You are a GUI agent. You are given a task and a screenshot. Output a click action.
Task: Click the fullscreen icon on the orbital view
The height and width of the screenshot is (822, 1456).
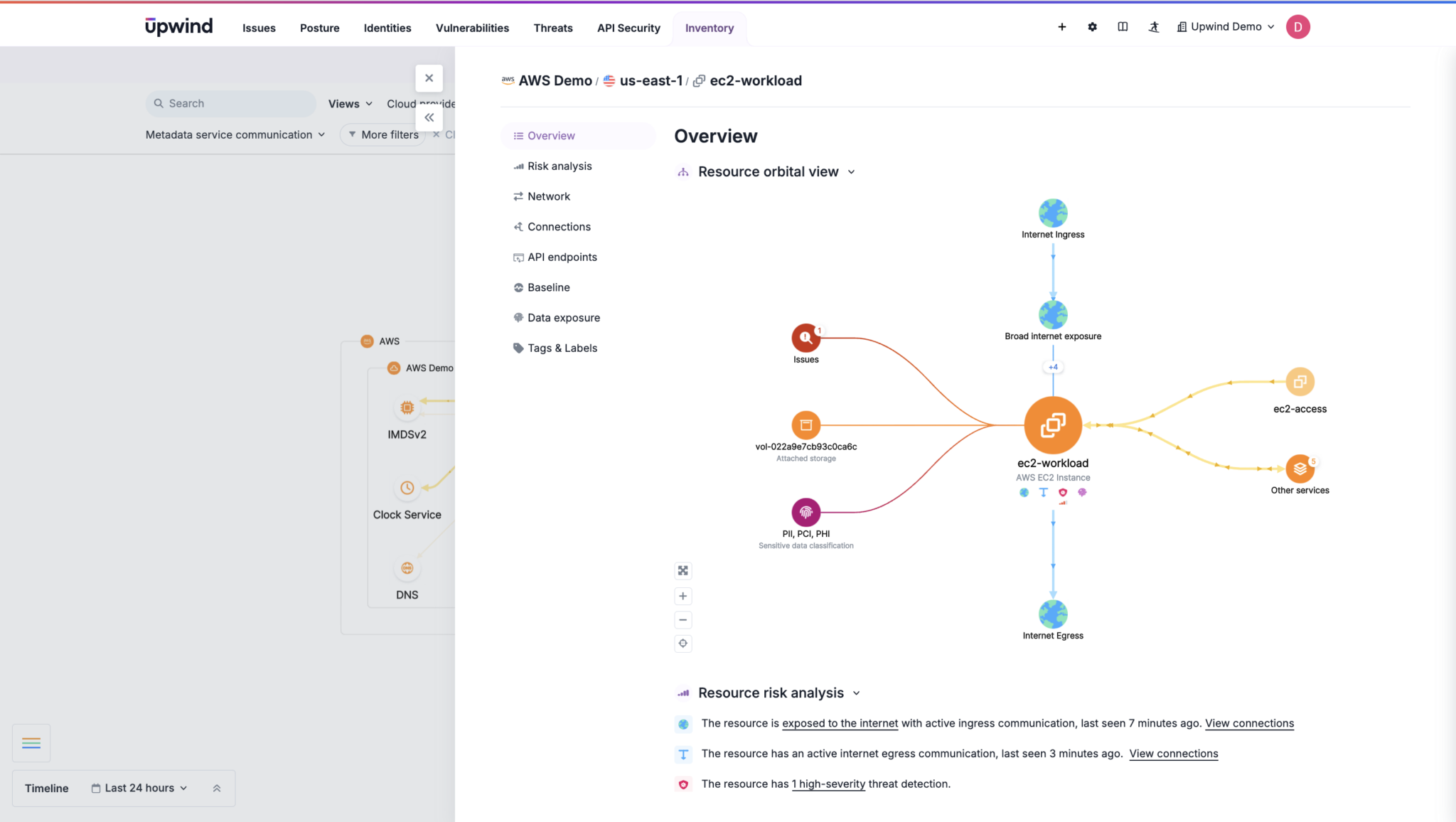(x=682, y=570)
